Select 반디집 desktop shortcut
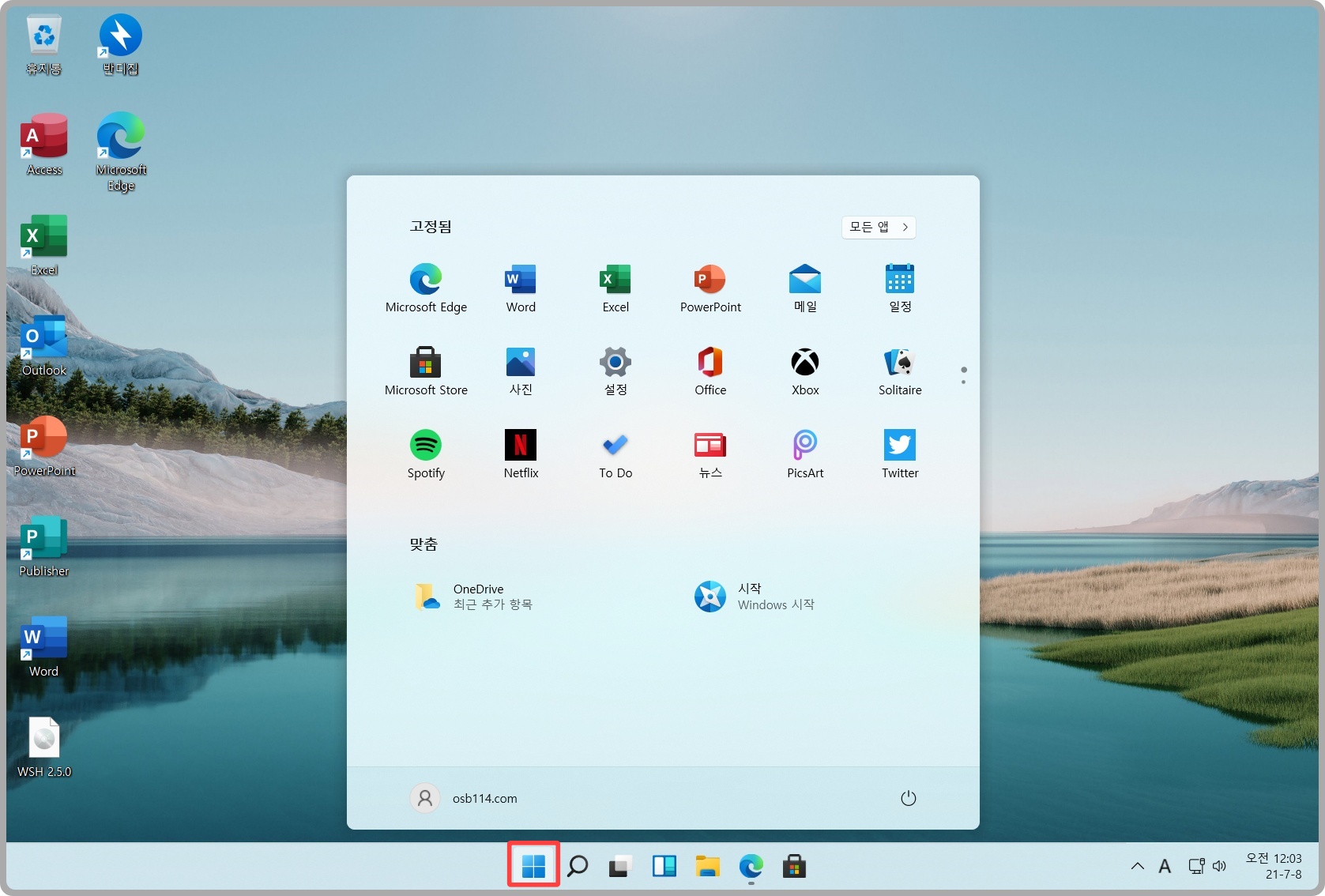This screenshot has height=896, width=1325. 121,45
